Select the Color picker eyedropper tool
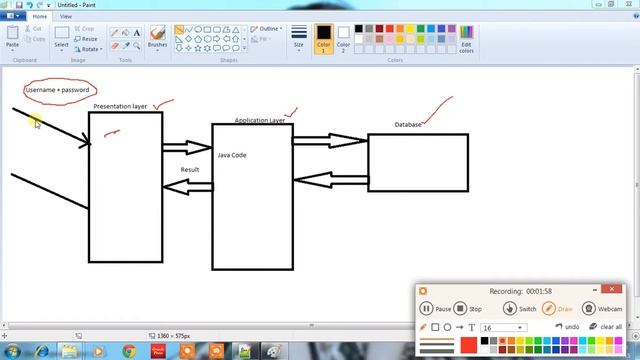 pyautogui.click(x=126, y=46)
